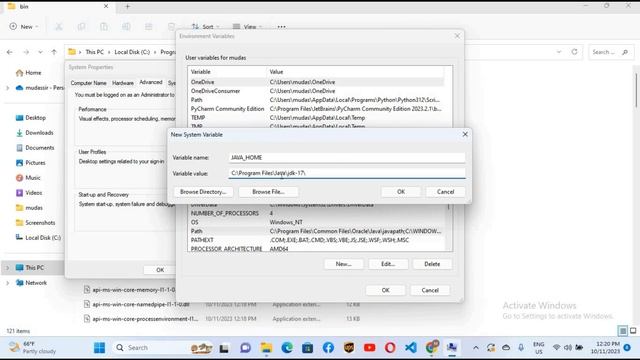Launch Microsoft Edge from the taskbar

tap(287, 348)
